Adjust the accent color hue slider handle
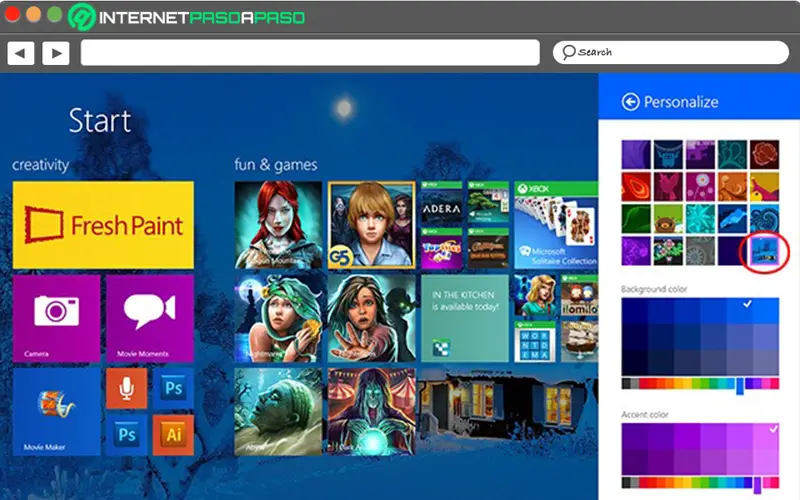Screen dimensions: 800x500 coord(758,484)
